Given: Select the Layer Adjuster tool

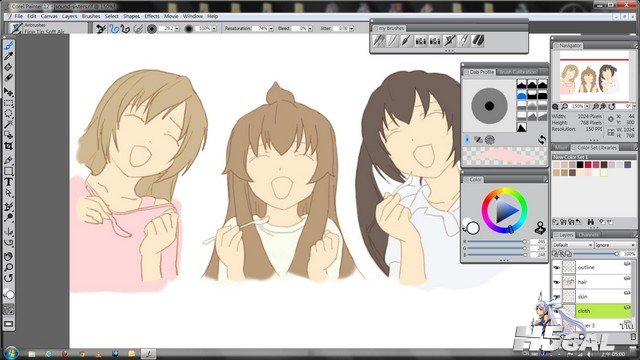Looking at the screenshot, I should (x=9, y=92).
